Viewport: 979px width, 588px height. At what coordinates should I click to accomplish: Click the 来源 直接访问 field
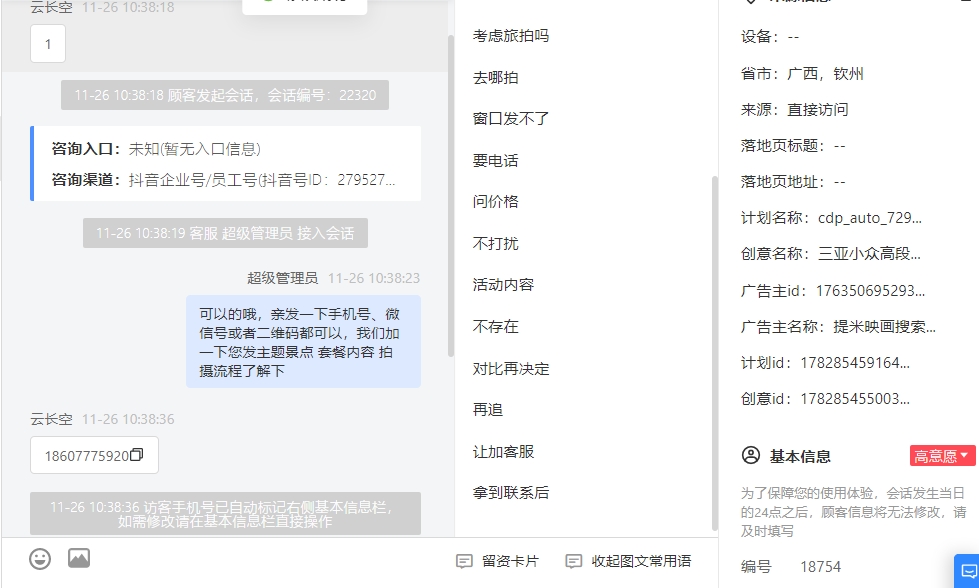tap(794, 110)
